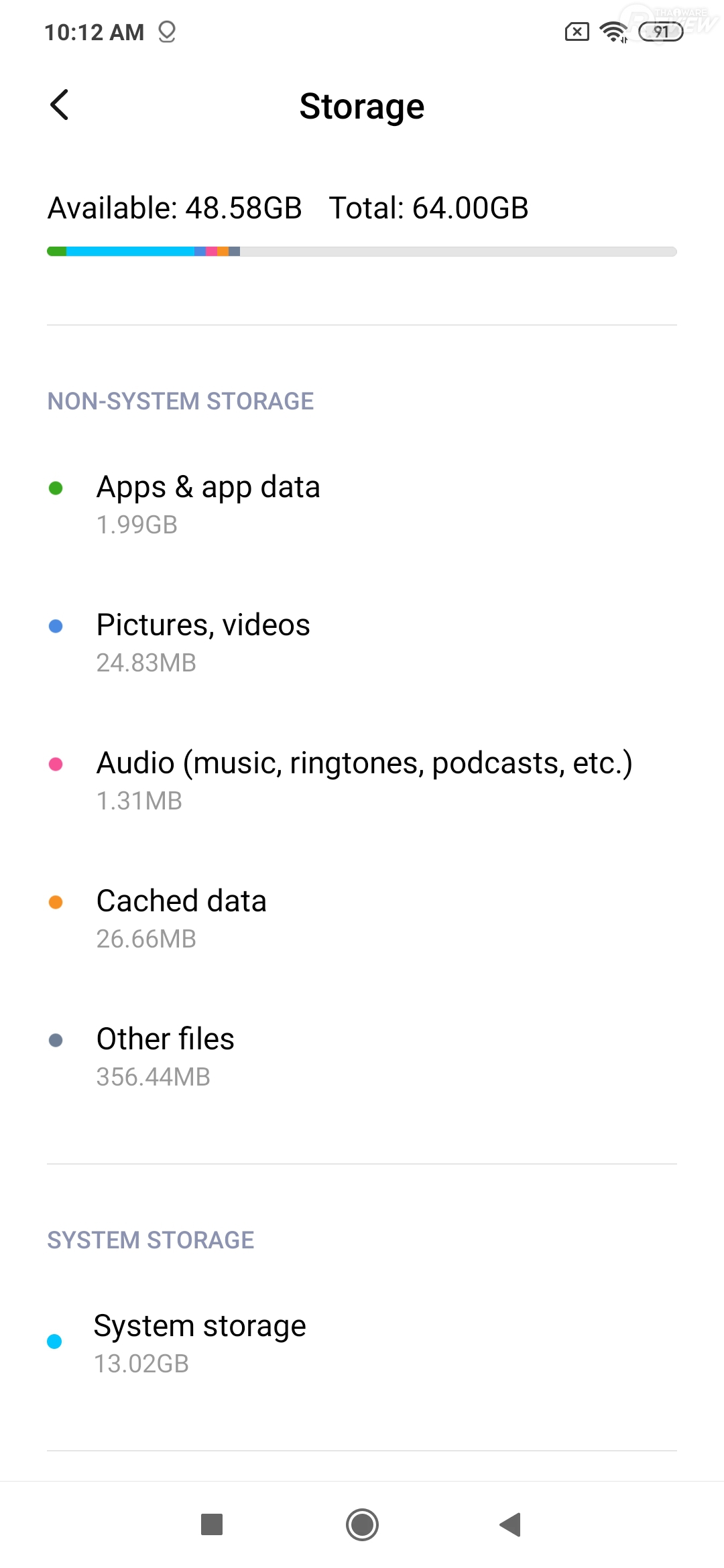Tap the back arrow in Storage header
The width and height of the screenshot is (724, 1568).
(60, 105)
